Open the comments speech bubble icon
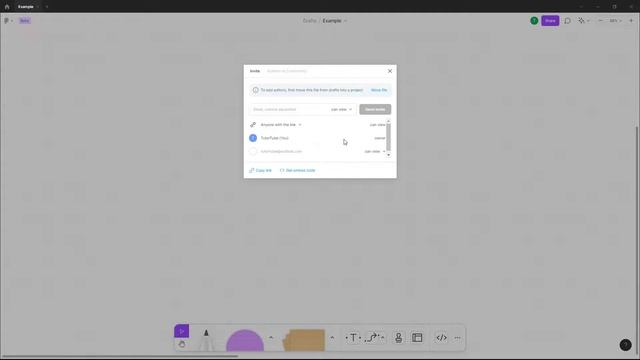Screen dimensions: 640x360 coord(567,20)
